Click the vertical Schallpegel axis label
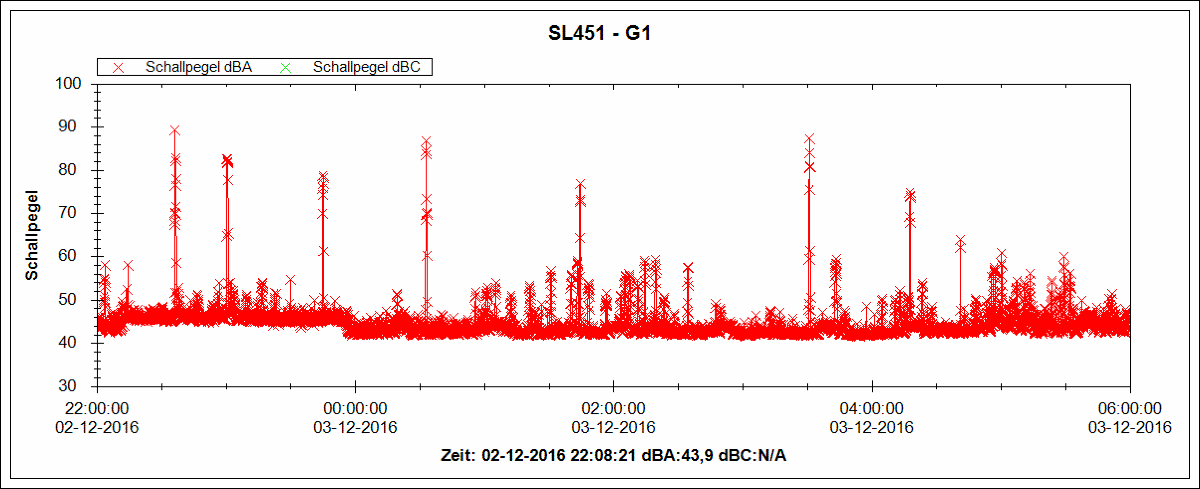The width and height of the screenshot is (1200, 489). tap(32, 233)
